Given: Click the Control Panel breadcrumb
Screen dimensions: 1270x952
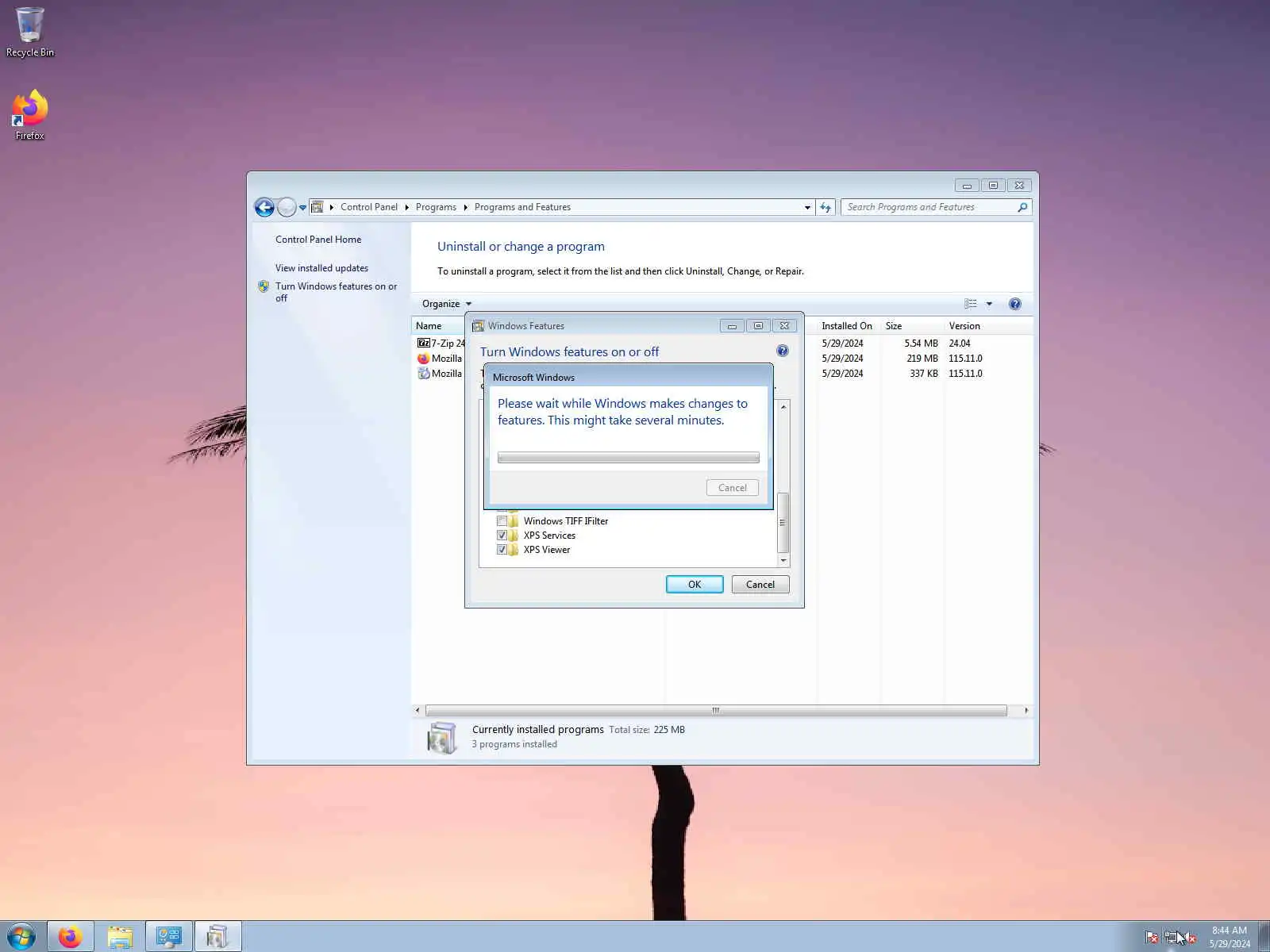Looking at the screenshot, I should pyautogui.click(x=369, y=207).
